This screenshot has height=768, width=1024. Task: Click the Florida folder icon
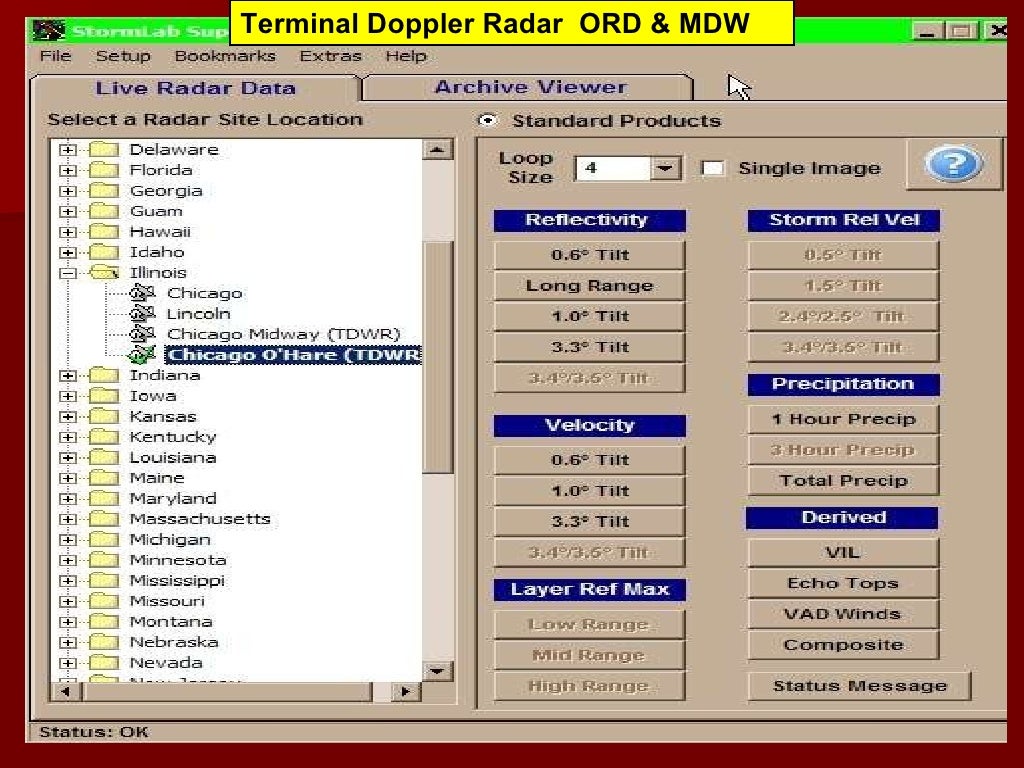click(x=104, y=170)
